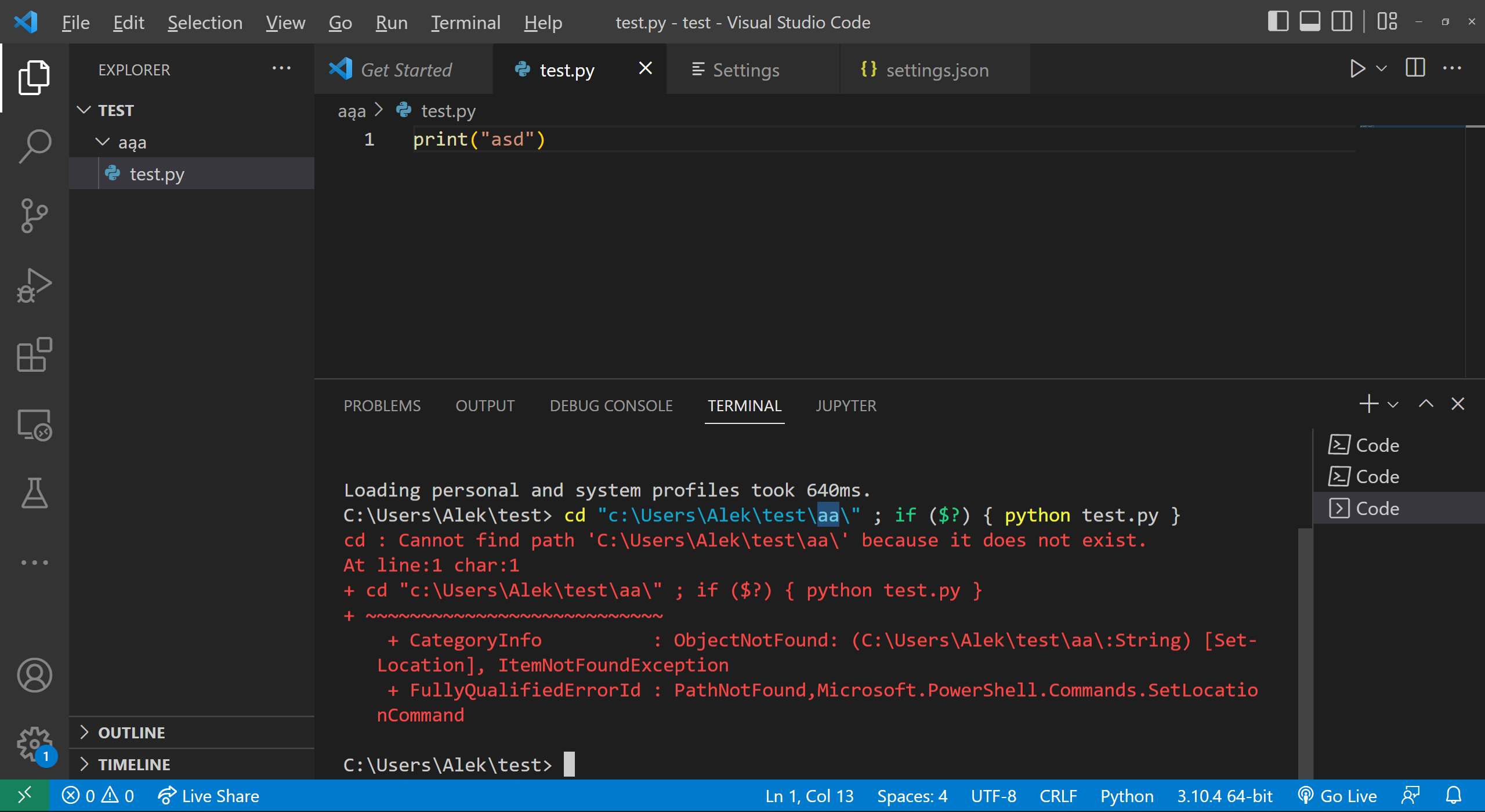Click aąa in the breadcrumb

coord(352,110)
